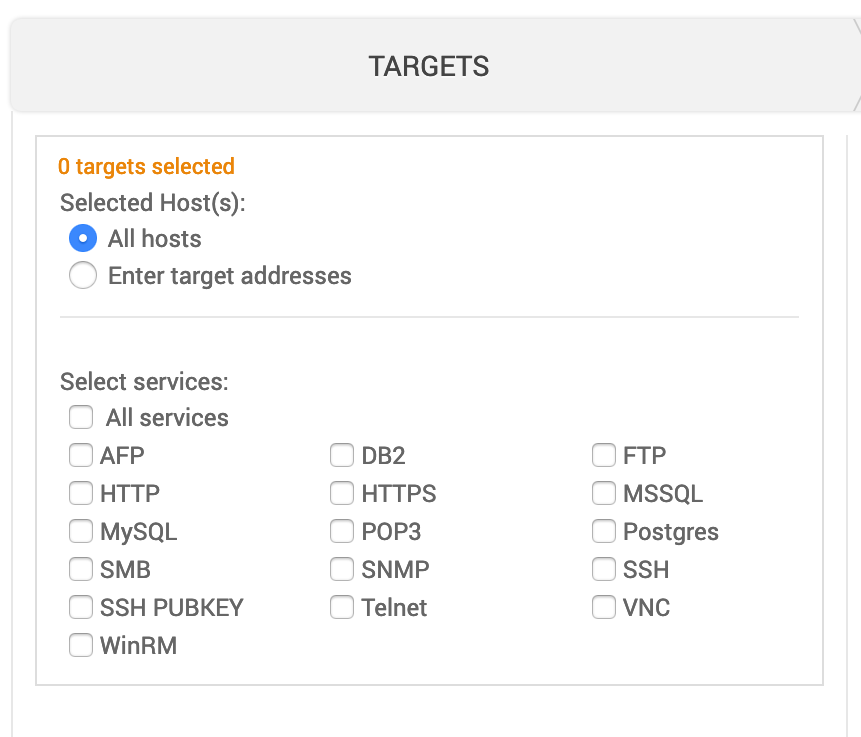Tick the Telnet service checkbox
861x737 pixels.
pos(343,607)
